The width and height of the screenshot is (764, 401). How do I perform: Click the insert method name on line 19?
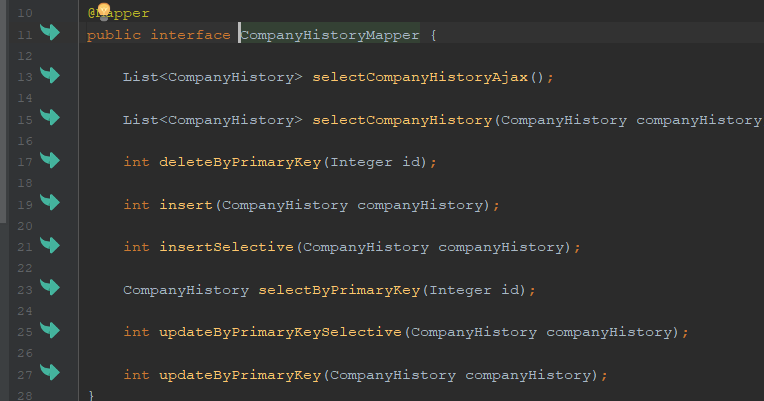point(186,205)
